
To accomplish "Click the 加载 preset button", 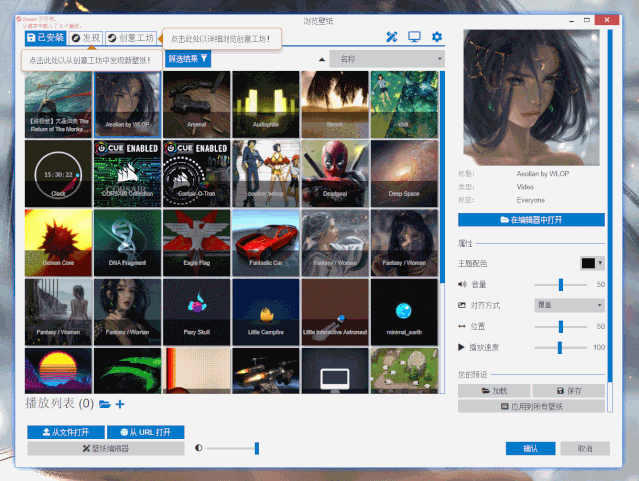I will click(x=494, y=391).
